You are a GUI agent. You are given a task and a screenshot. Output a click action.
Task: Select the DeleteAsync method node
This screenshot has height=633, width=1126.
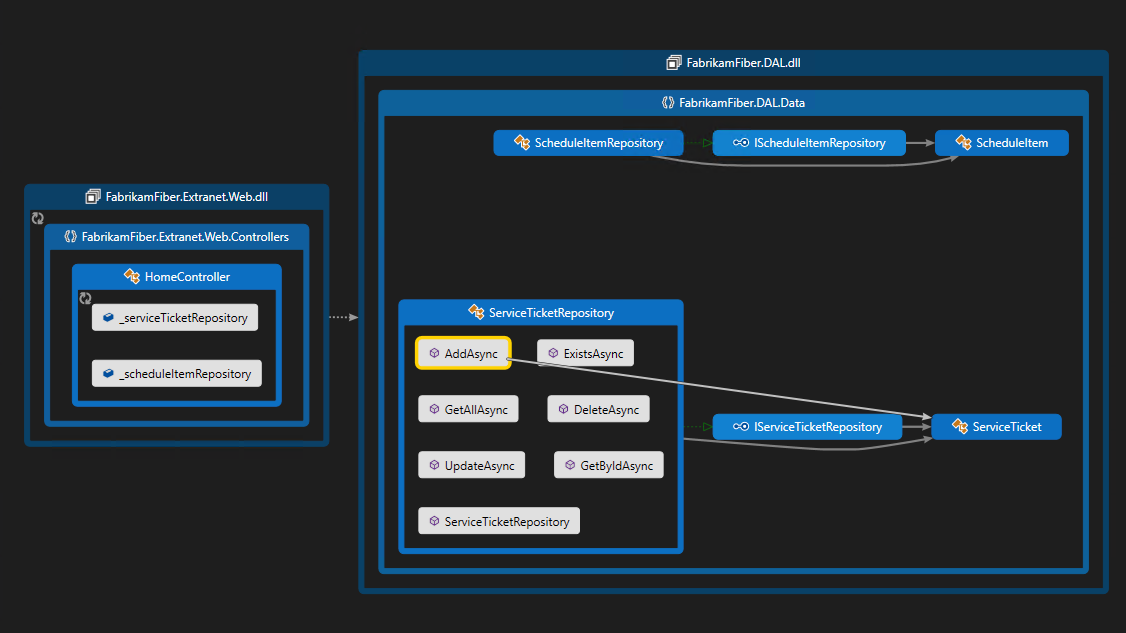(x=598, y=410)
